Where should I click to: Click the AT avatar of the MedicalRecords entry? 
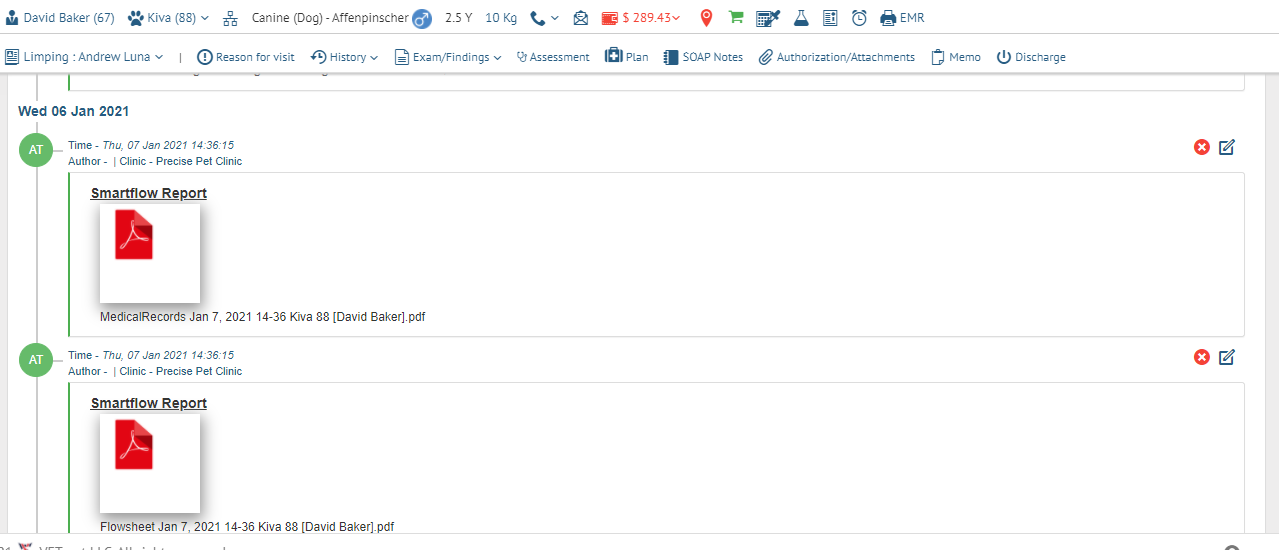36,150
